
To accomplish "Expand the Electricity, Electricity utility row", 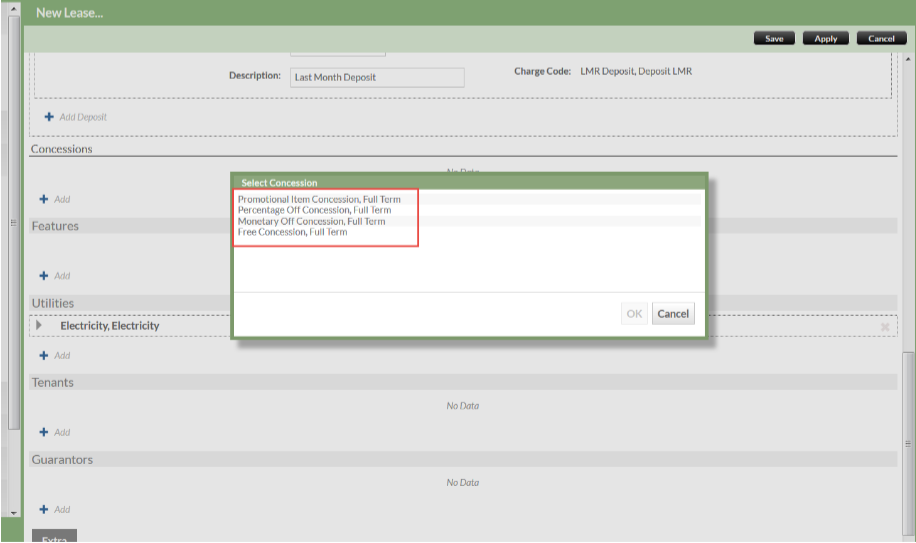I will pos(39,325).
